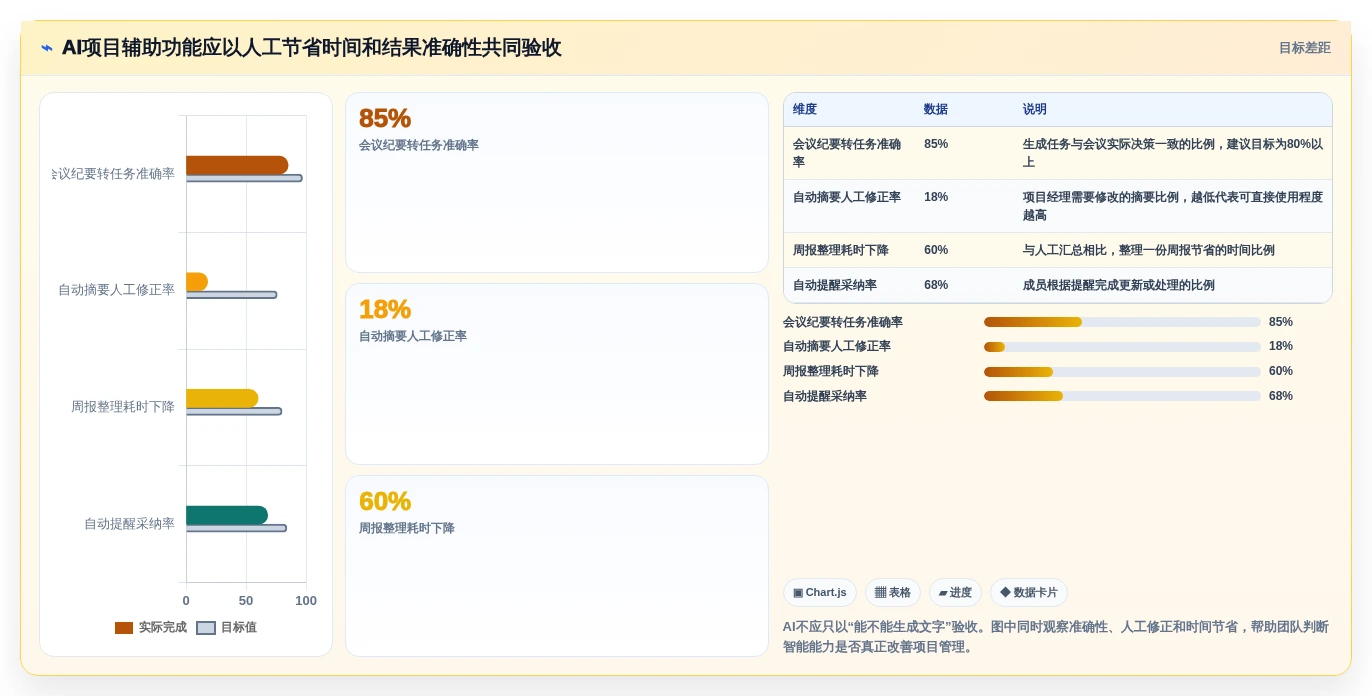
Task: Click the gray 目标值 bar for 会议纪要转任务准确率
Action: 244,178
